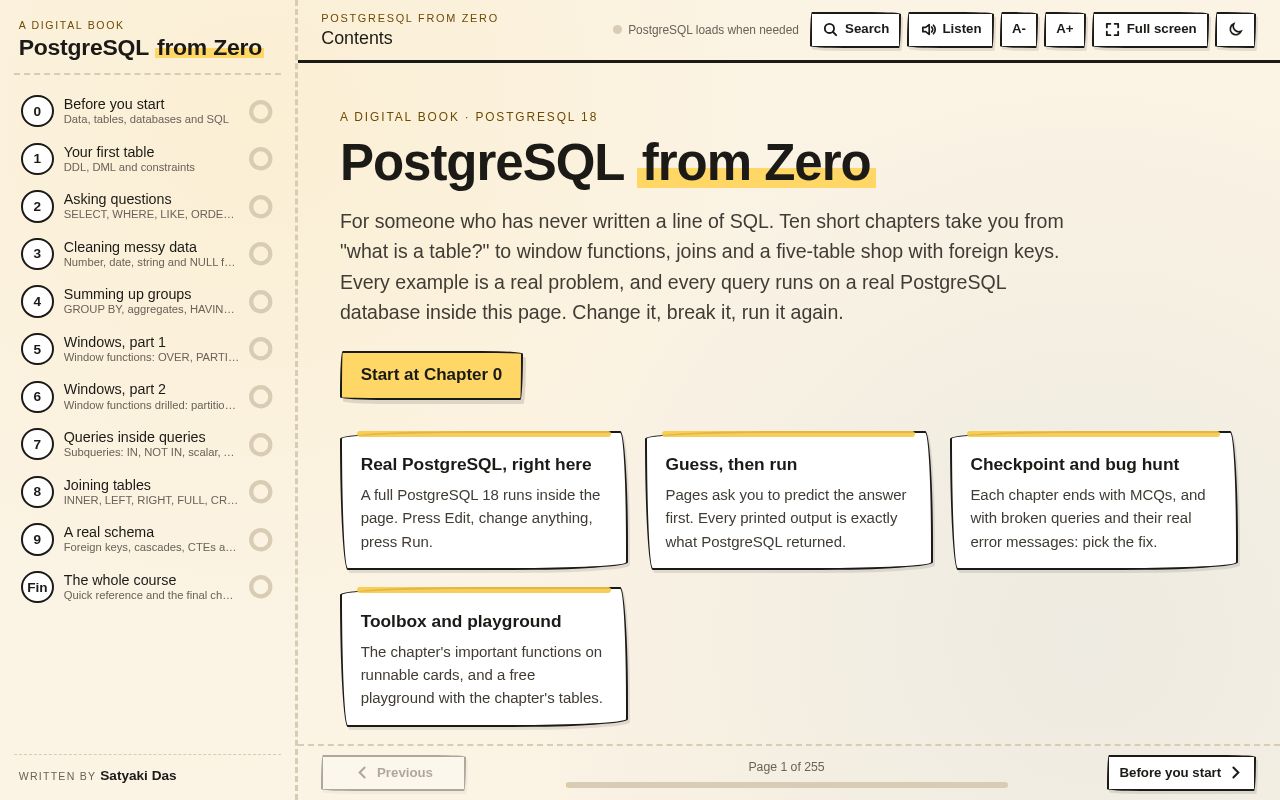This screenshot has height=800, width=1280.
Task: Click the progress ring for Your first table
Action: click(x=261, y=159)
